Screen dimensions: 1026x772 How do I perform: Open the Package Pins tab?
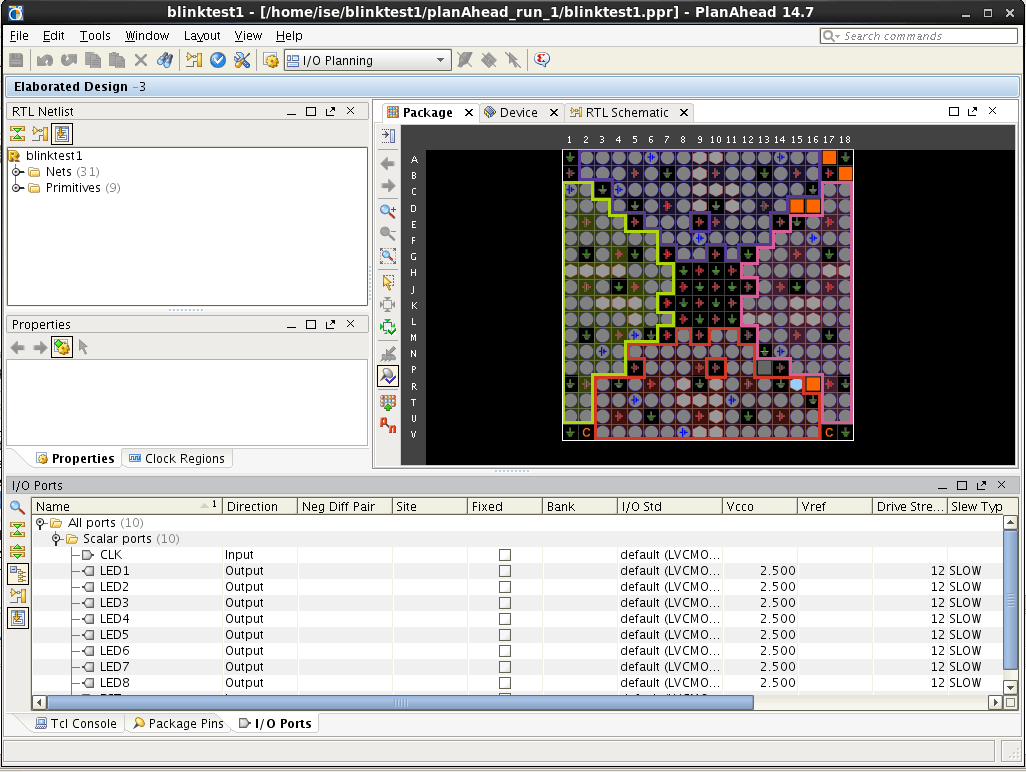pos(178,723)
